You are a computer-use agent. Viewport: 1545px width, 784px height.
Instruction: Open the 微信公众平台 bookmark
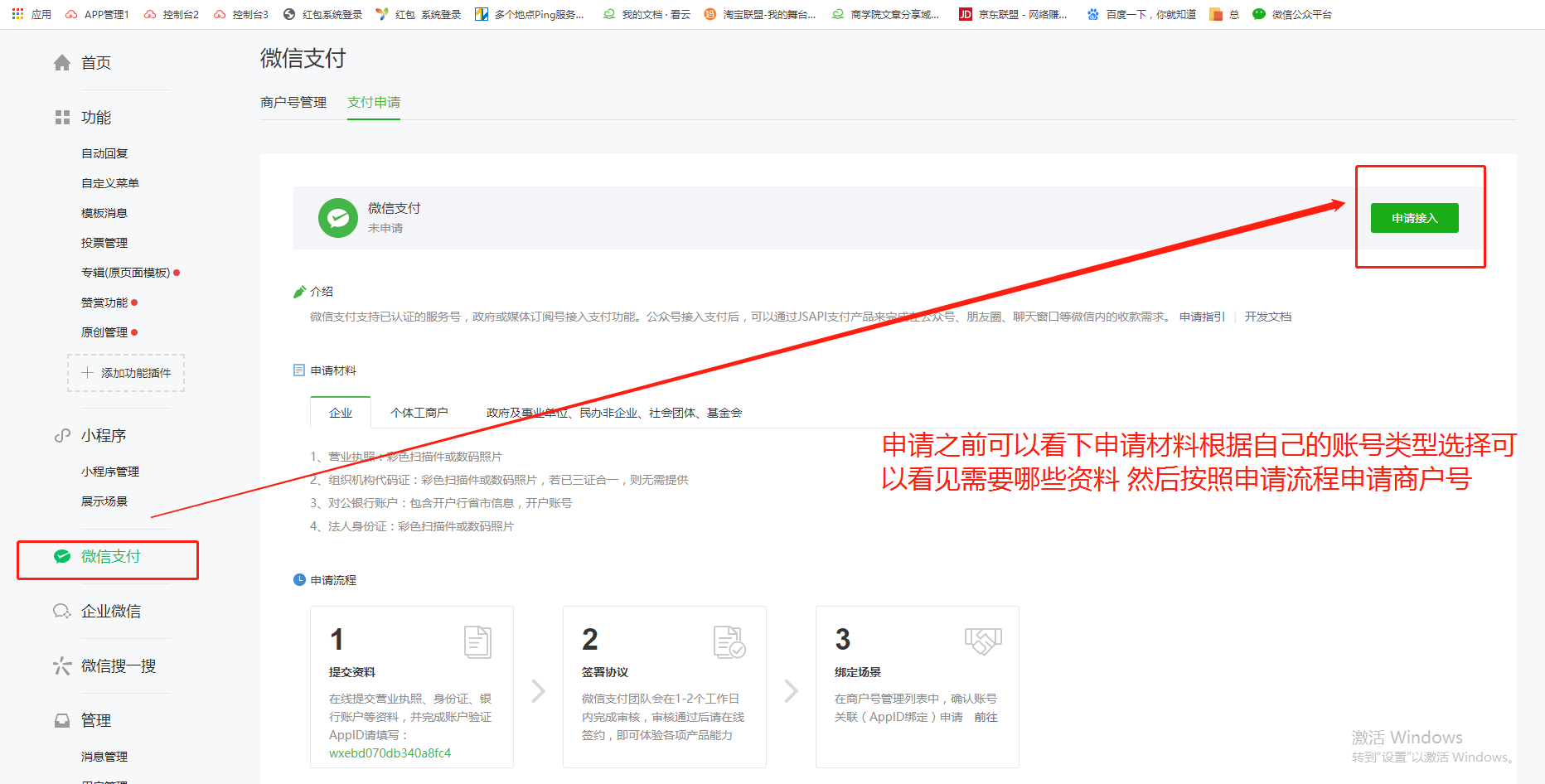coord(1292,14)
